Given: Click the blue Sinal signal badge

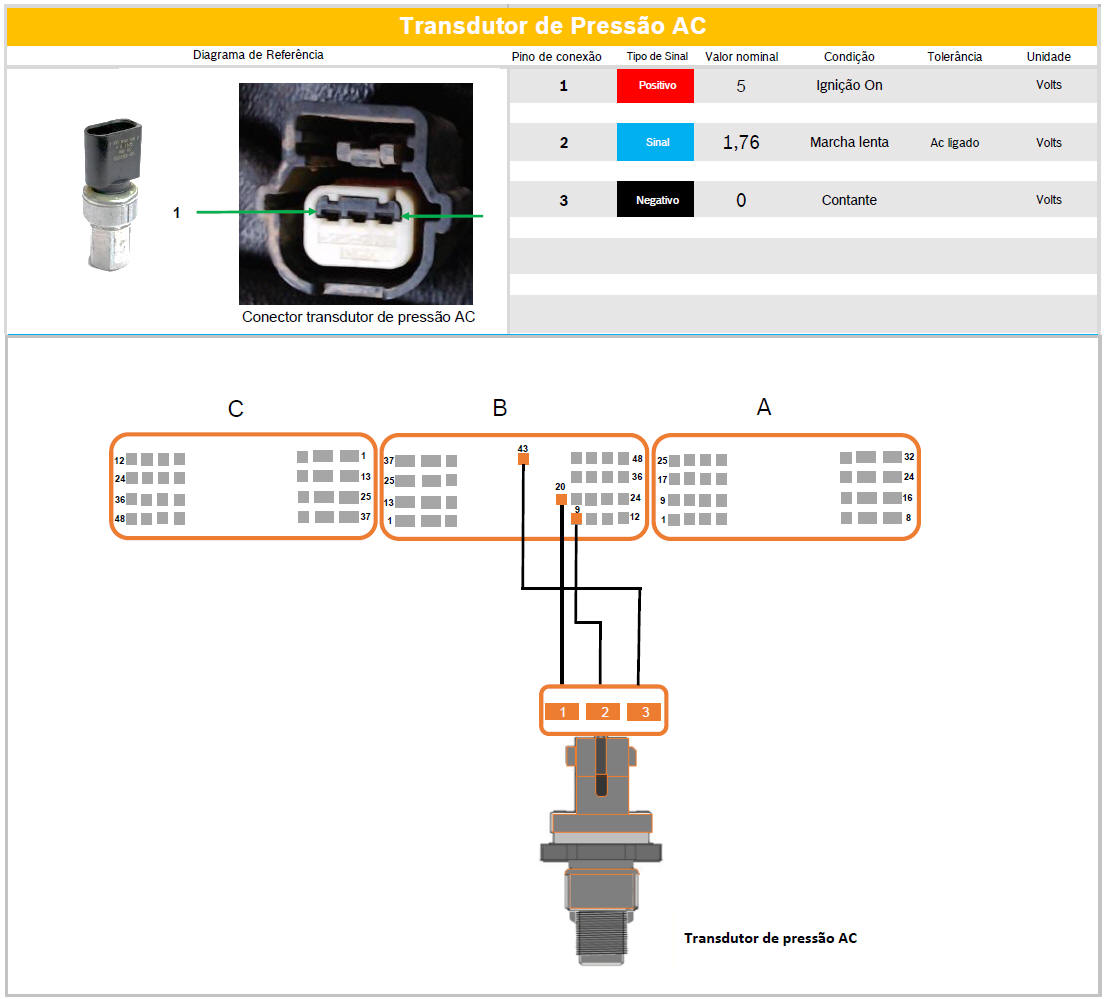Looking at the screenshot, I should click(x=655, y=143).
